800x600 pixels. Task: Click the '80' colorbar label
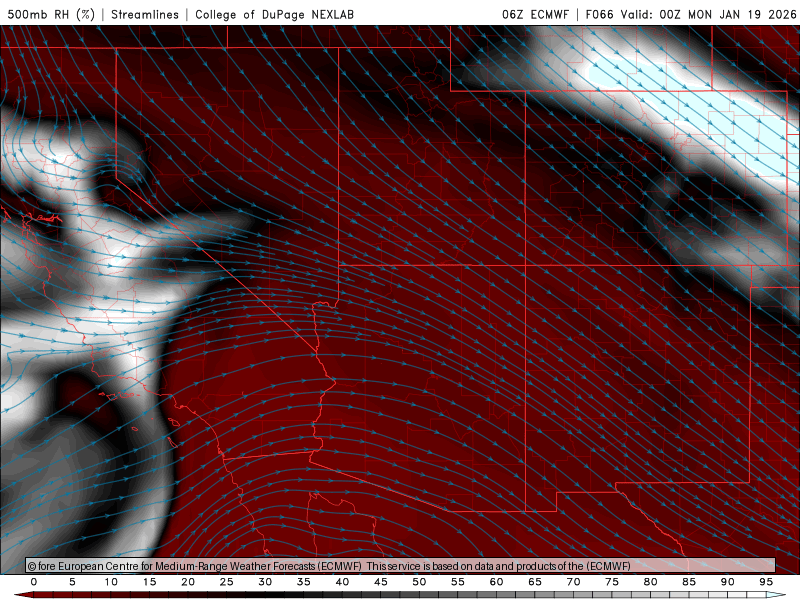pos(651,582)
